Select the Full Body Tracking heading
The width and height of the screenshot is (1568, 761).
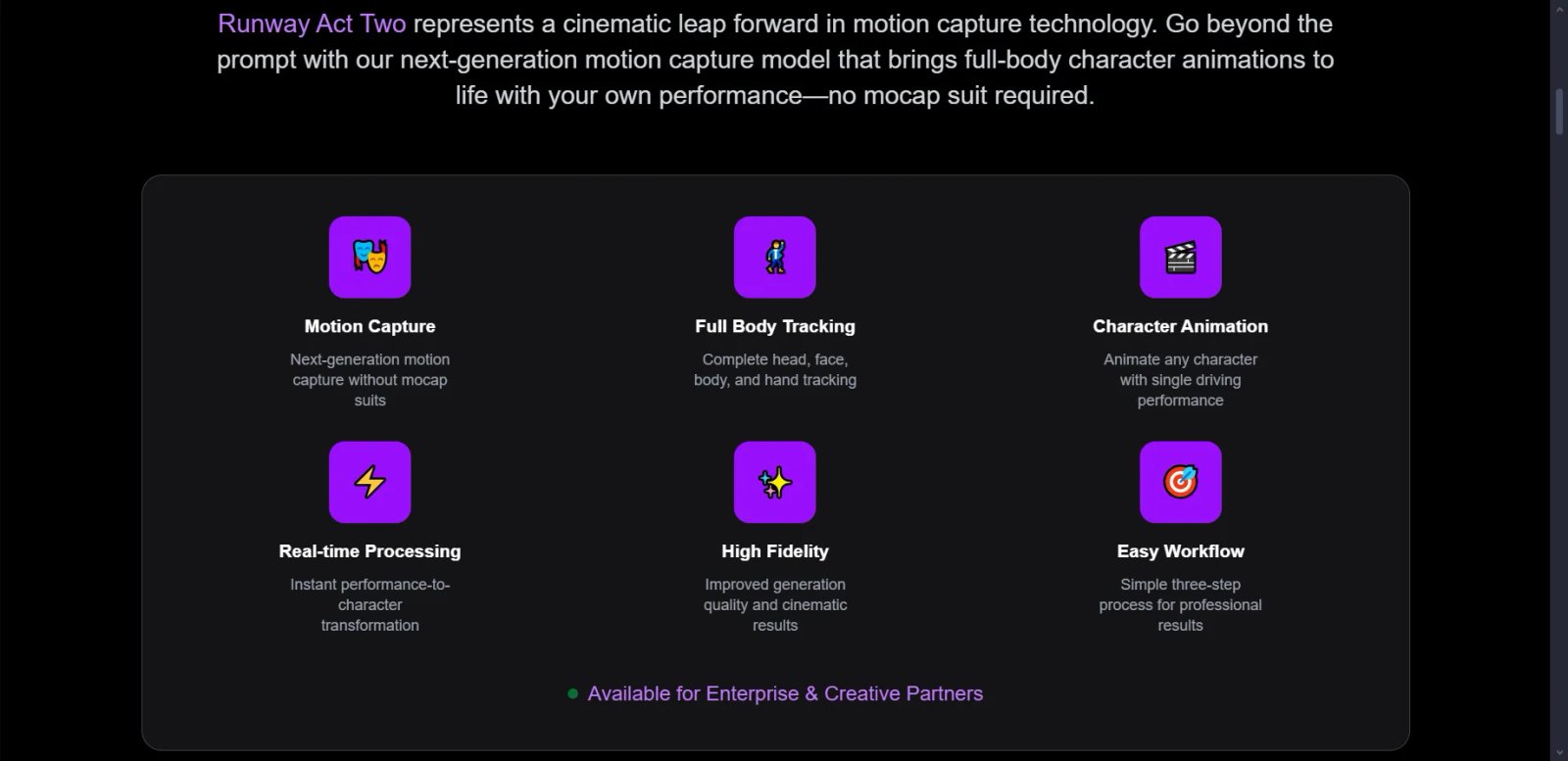(x=775, y=326)
